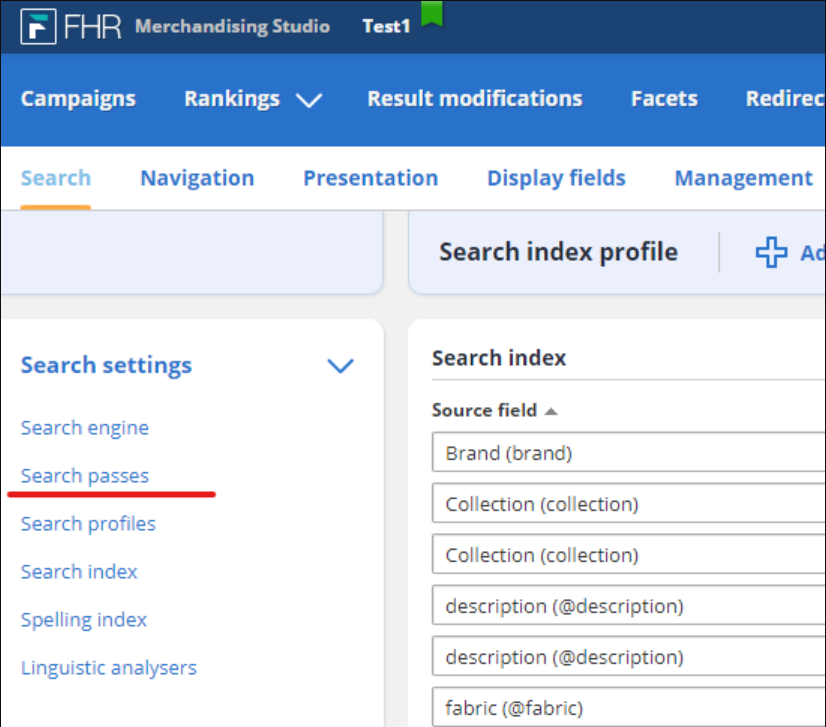Open Result modifications menu item
This screenshot has width=826, height=727.
click(x=475, y=99)
